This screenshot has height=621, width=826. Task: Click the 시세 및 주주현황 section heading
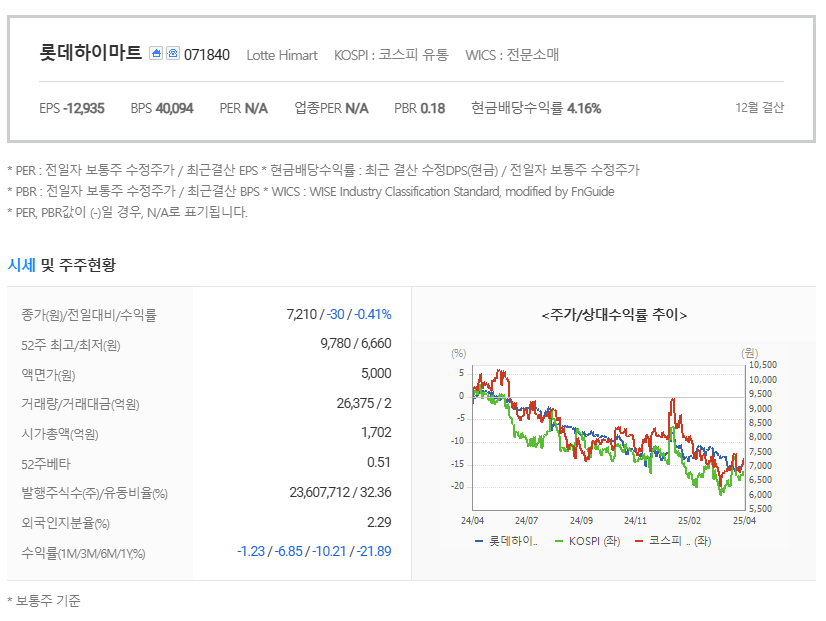pos(61,265)
